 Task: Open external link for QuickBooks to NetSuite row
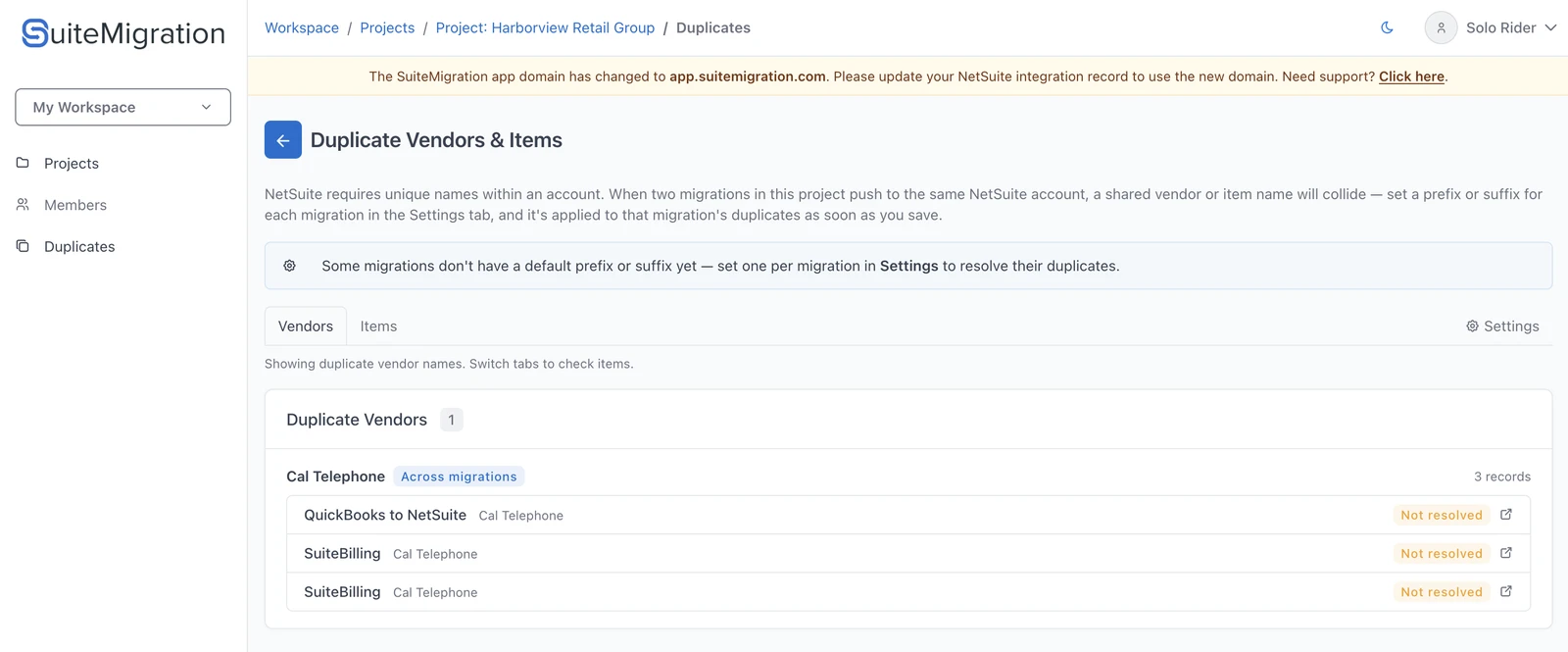pyautogui.click(x=1506, y=515)
